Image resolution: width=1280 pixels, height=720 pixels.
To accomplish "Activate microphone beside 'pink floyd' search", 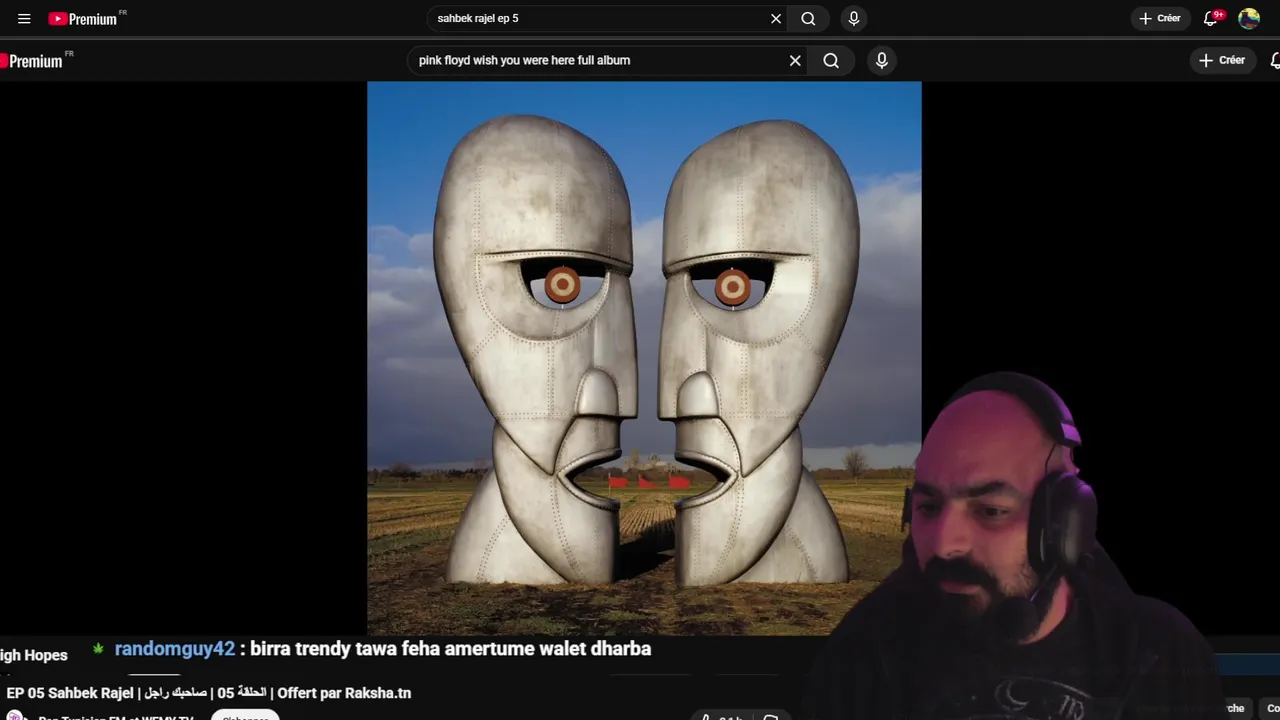I will 881,60.
